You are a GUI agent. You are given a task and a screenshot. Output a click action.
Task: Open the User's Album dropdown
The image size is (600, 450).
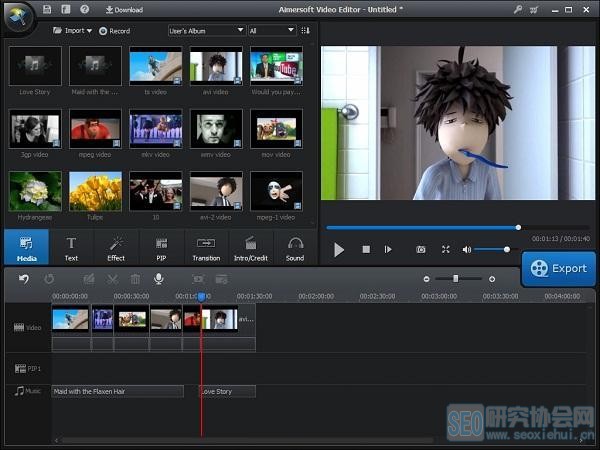(x=206, y=31)
